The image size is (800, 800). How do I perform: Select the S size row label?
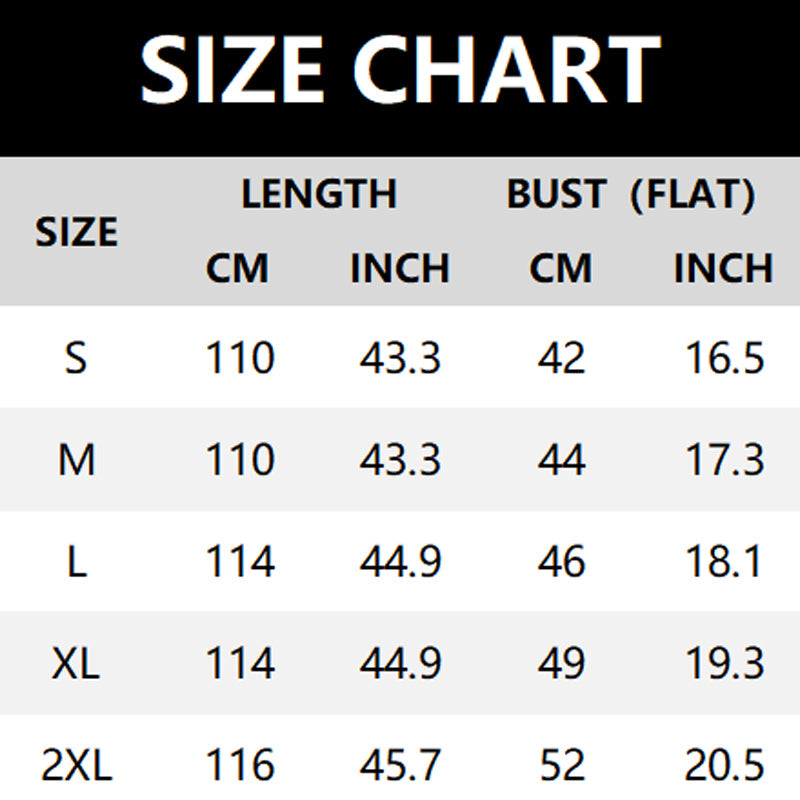pos(76,357)
